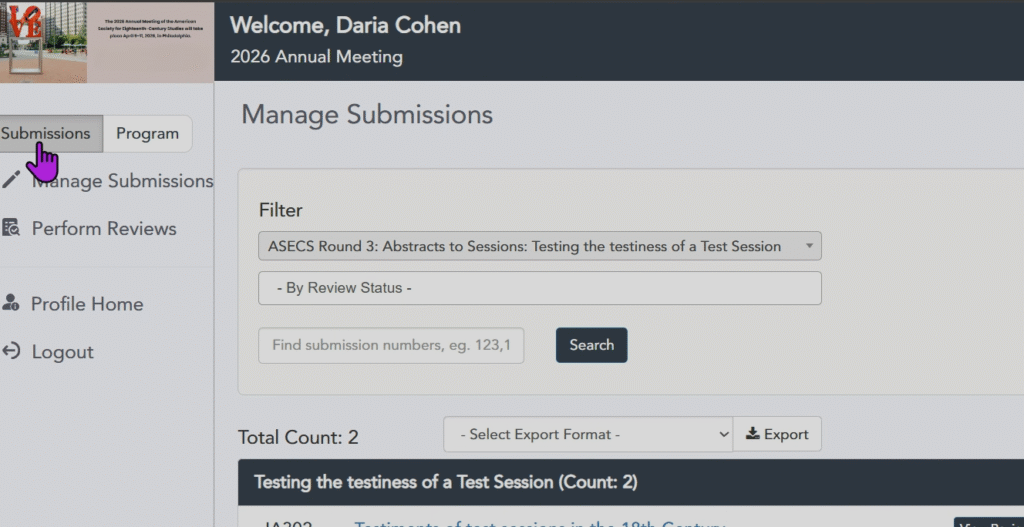Switch to the Submissions tab
This screenshot has width=1024, height=527.
46,133
